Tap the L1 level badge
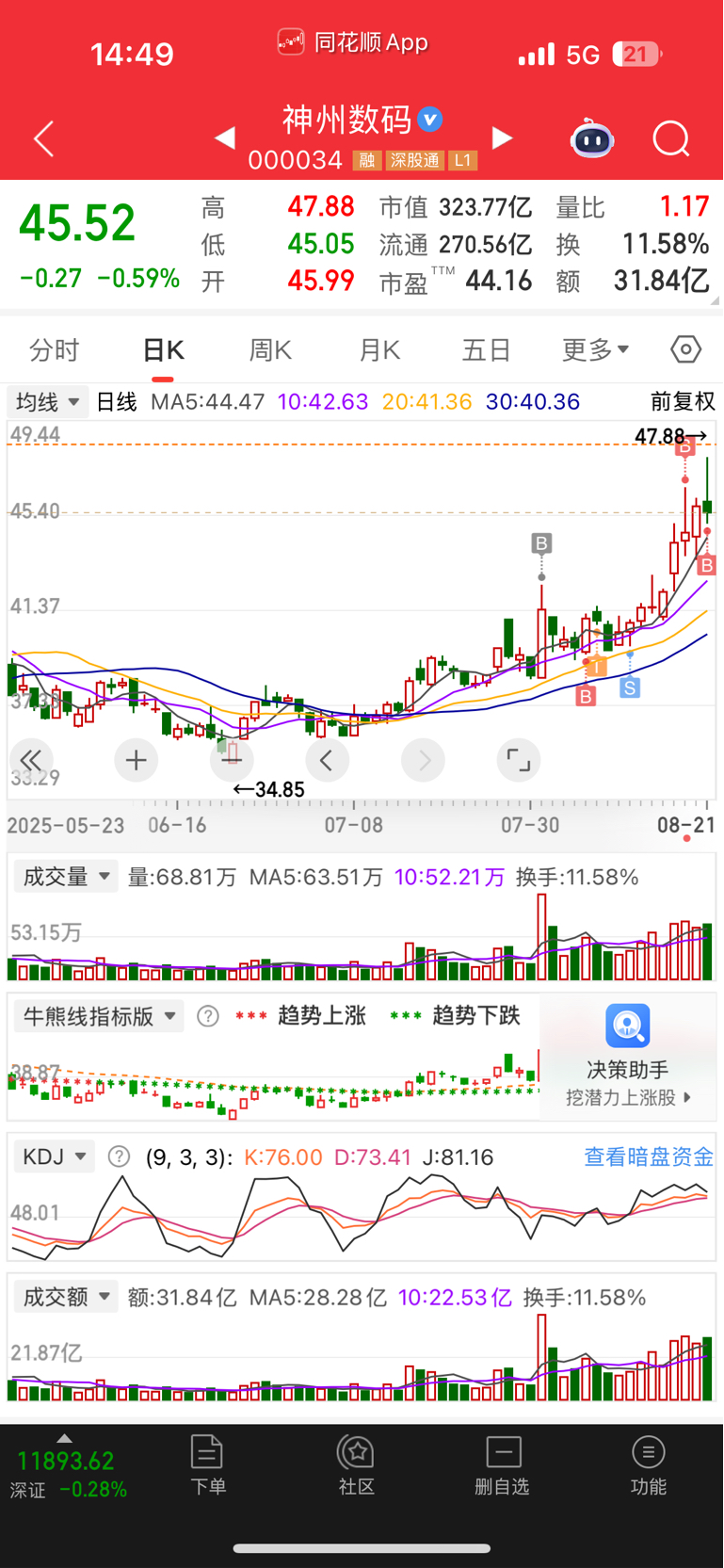724x1568 pixels. point(462,161)
